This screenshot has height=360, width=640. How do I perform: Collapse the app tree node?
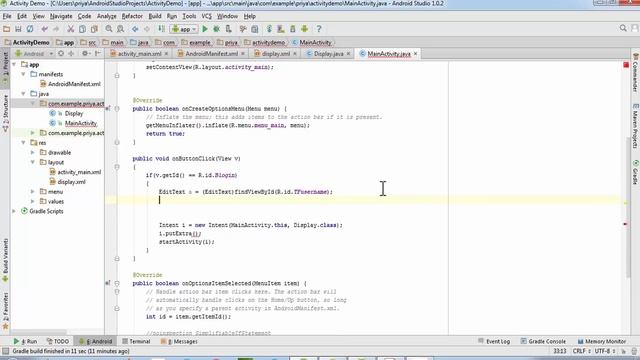pyautogui.click(x=14, y=64)
